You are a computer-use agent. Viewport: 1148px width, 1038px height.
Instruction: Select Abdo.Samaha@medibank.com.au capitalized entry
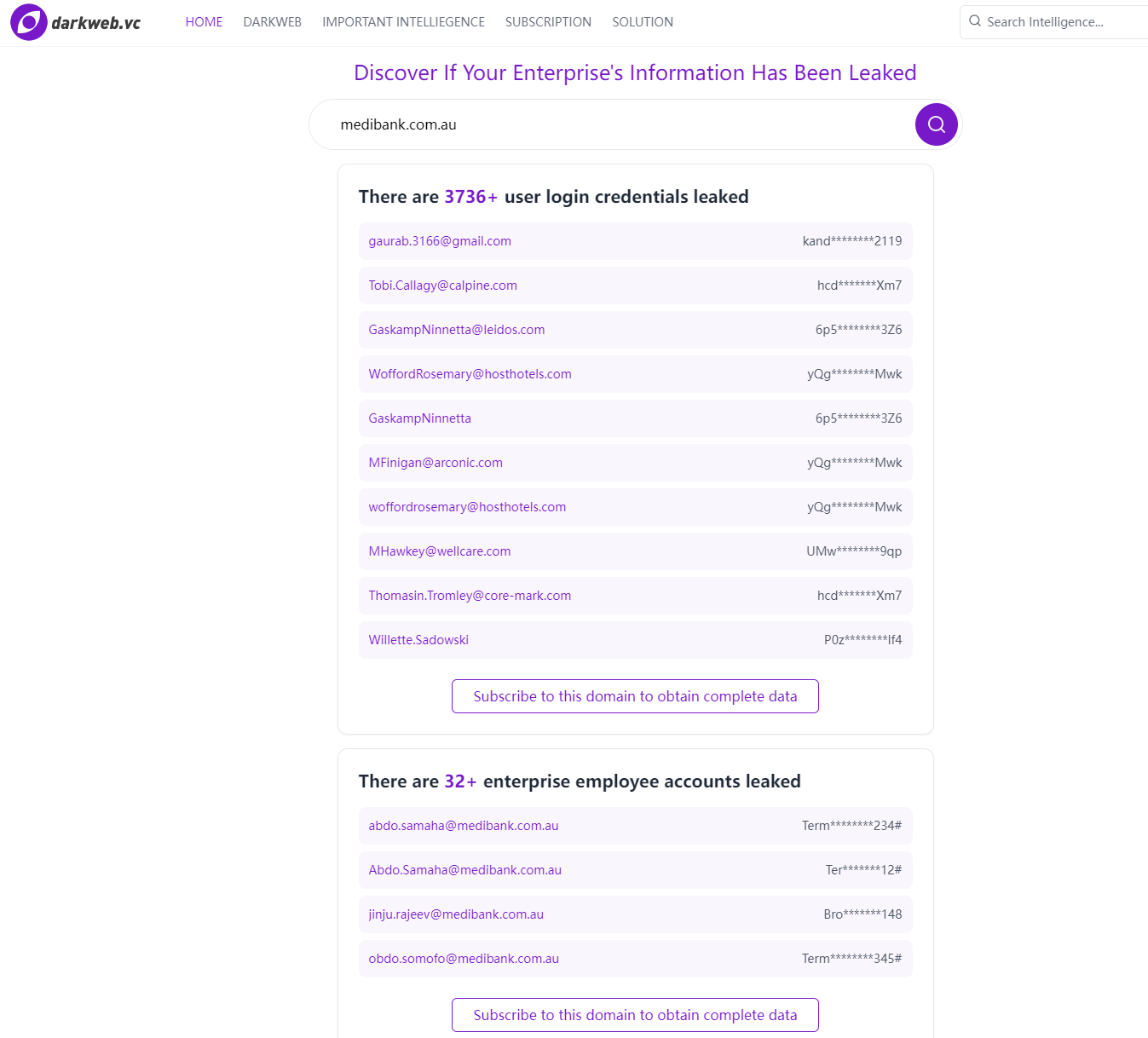635,870
